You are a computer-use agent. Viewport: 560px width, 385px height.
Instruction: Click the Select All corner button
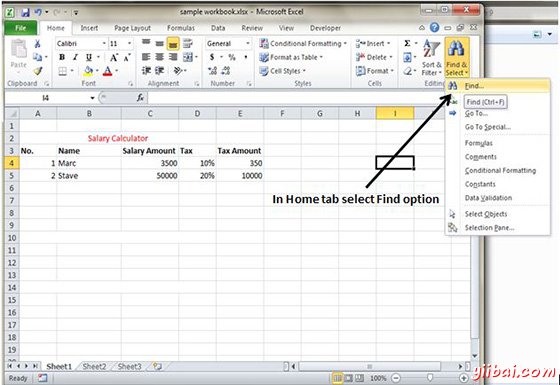[12, 114]
